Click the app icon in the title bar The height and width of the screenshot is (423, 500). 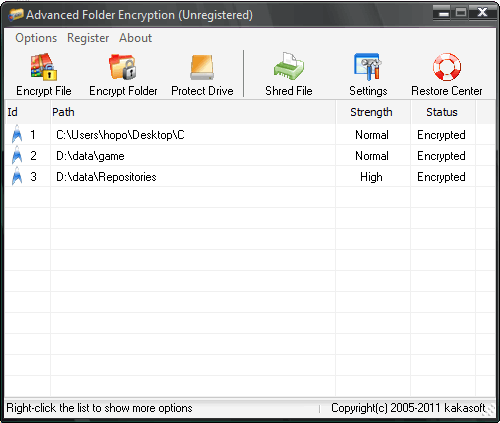[16, 15]
